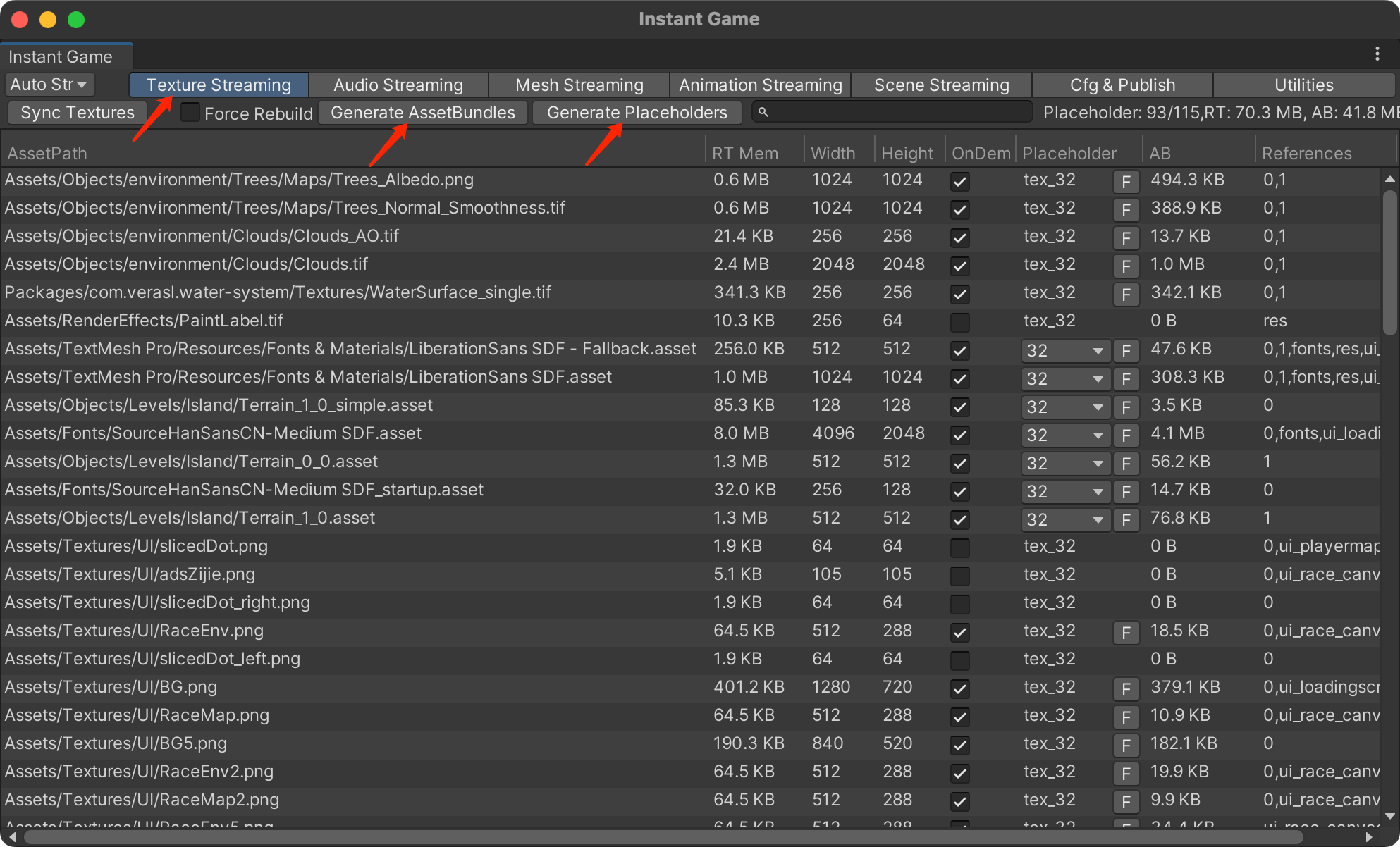Open the three-dot window options menu
The height and width of the screenshot is (847, 1400).
pyautogui.click(x=1377, y=54)
